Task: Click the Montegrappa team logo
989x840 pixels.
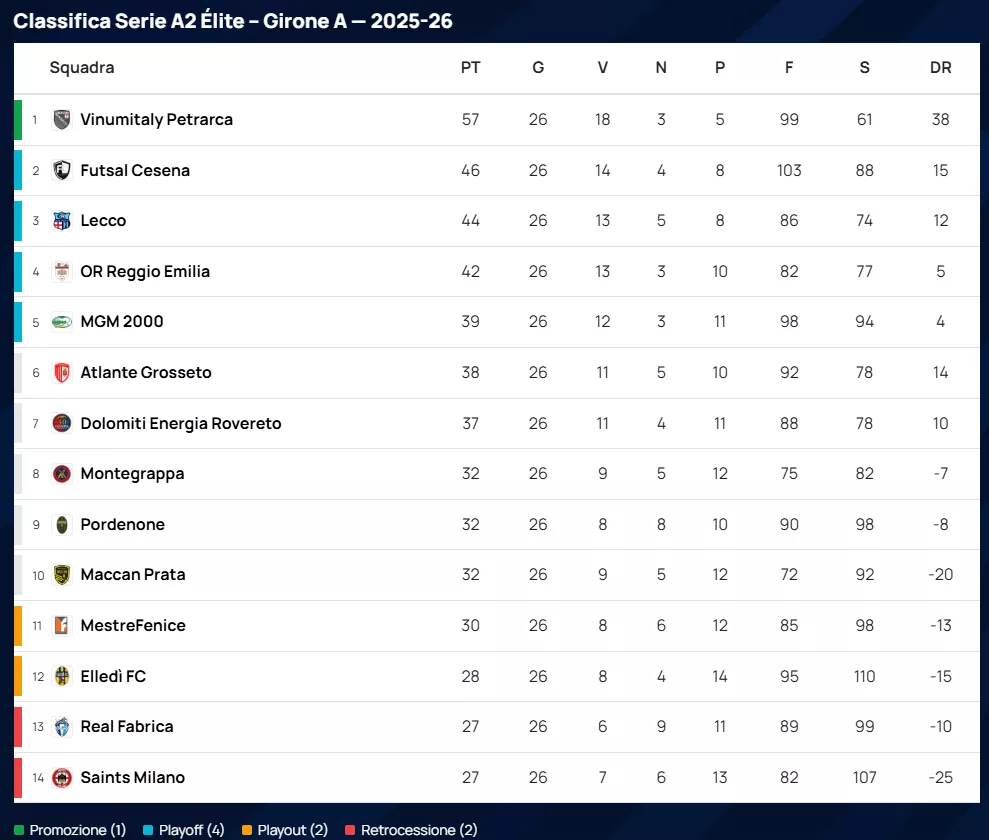Action: click(x=62, y=474)
